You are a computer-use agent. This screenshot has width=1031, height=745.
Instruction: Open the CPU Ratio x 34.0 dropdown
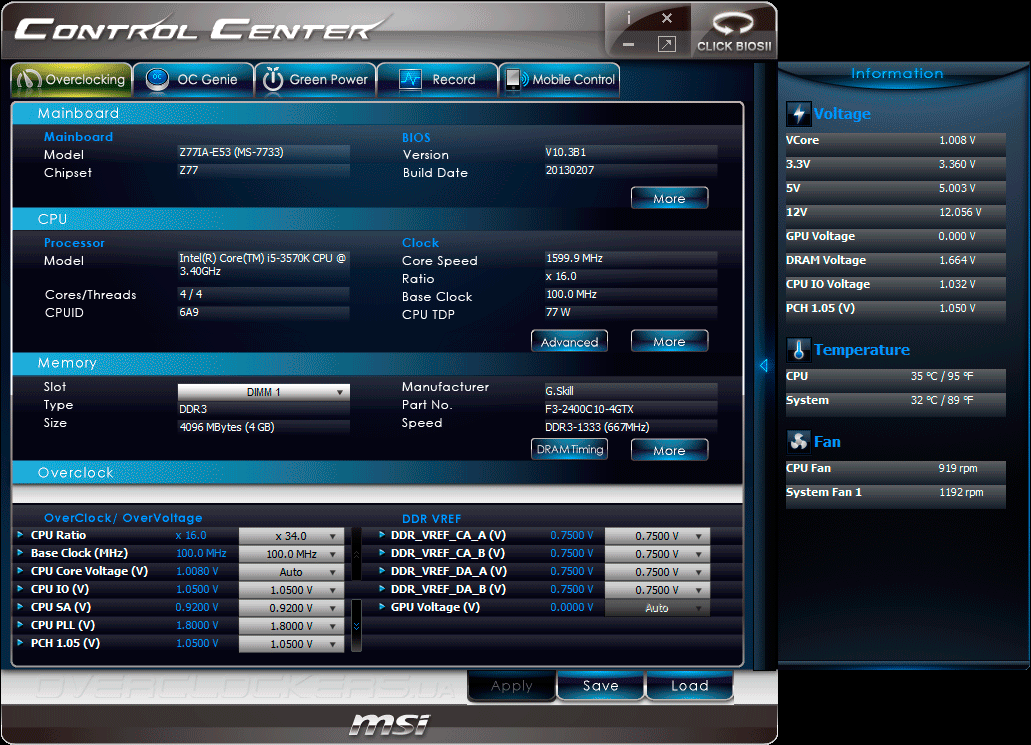(x=291, y=536)
